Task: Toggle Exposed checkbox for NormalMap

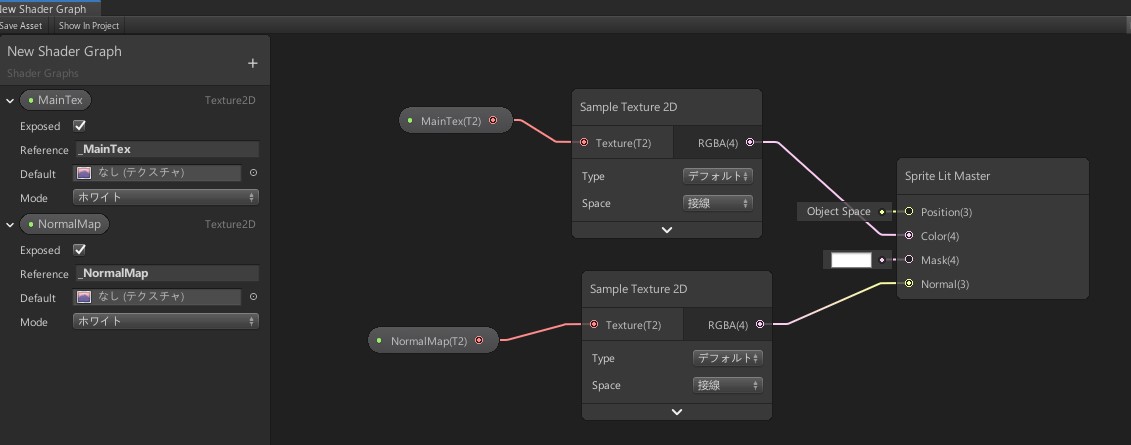Action: (x=80, y=250)
